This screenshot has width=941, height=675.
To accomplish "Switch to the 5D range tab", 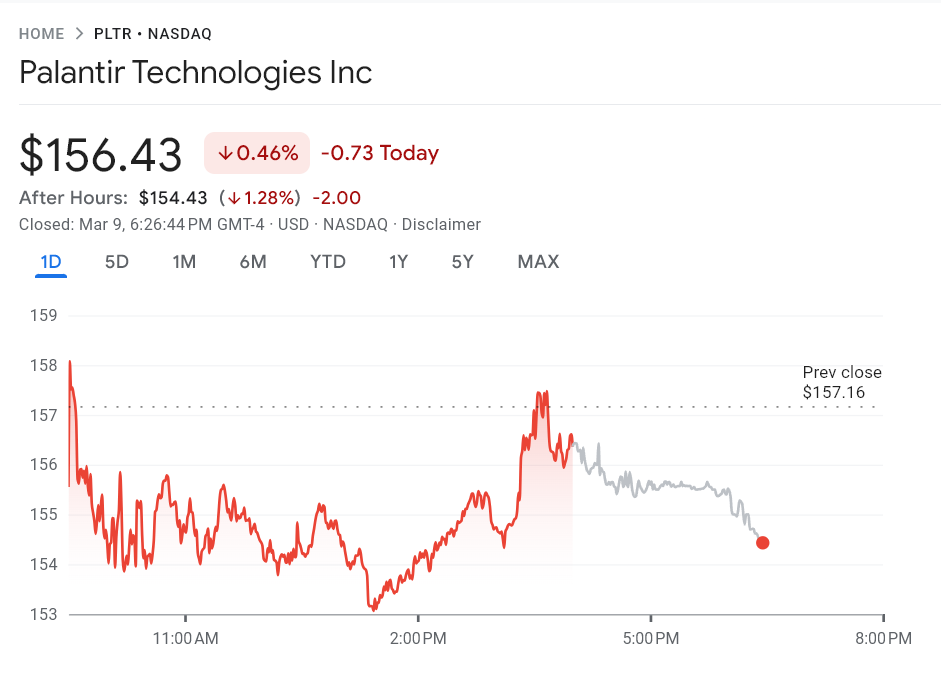I will click(117, 262).
